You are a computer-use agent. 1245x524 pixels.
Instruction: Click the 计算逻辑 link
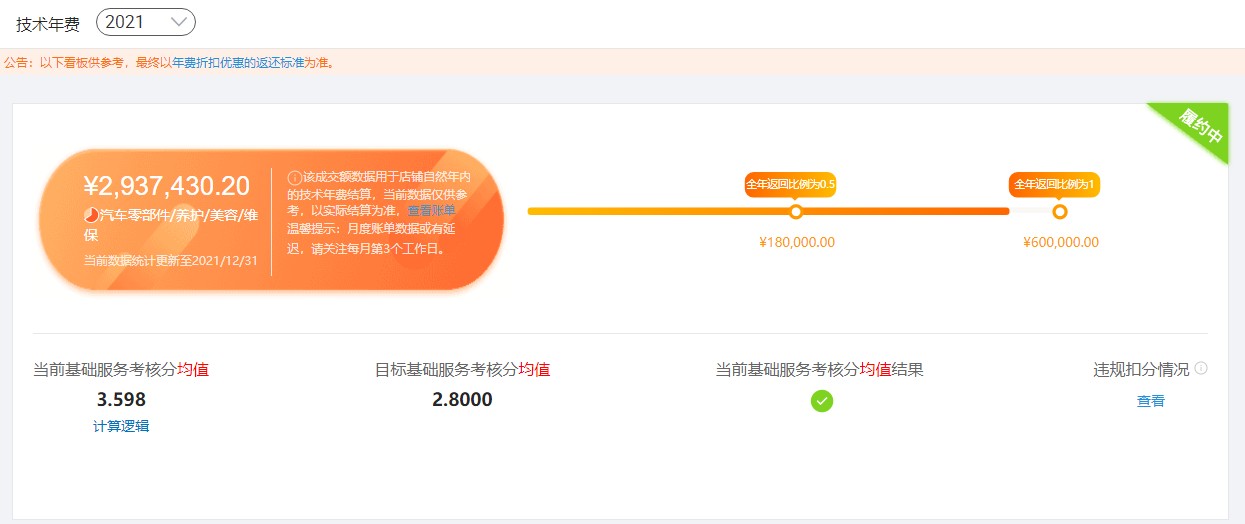[121, 426]
